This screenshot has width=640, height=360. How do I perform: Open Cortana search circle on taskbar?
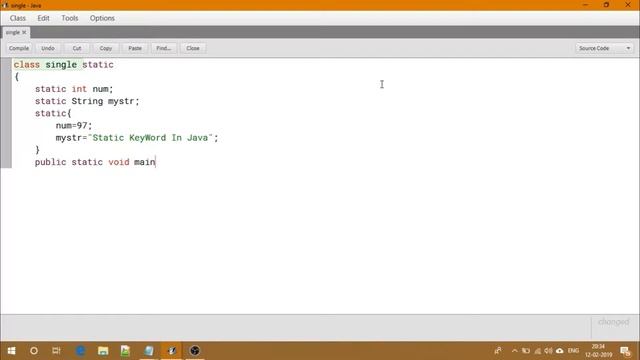(x=34, y=351)
